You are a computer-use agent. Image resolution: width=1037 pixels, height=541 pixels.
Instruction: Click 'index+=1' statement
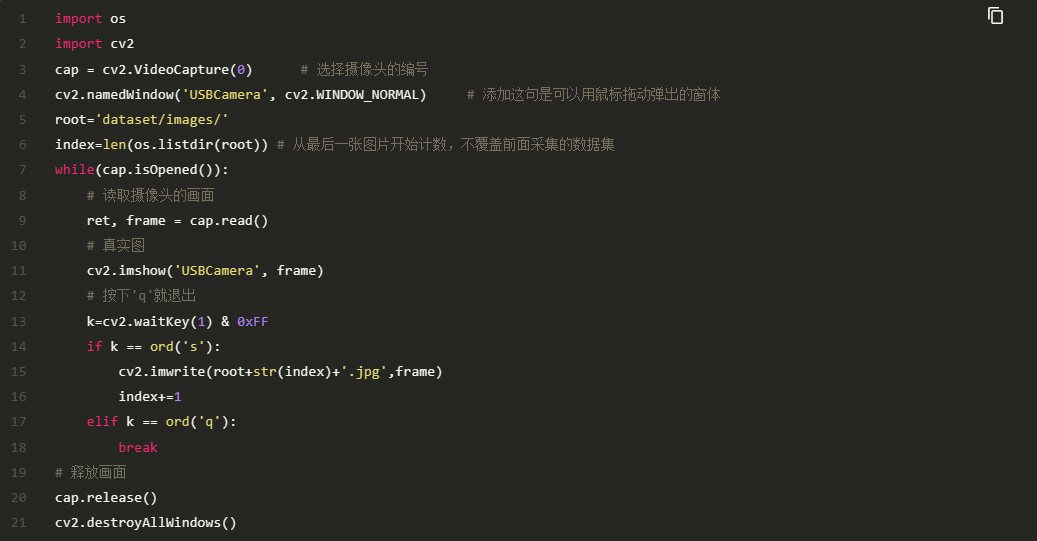[x=150, y=397]
